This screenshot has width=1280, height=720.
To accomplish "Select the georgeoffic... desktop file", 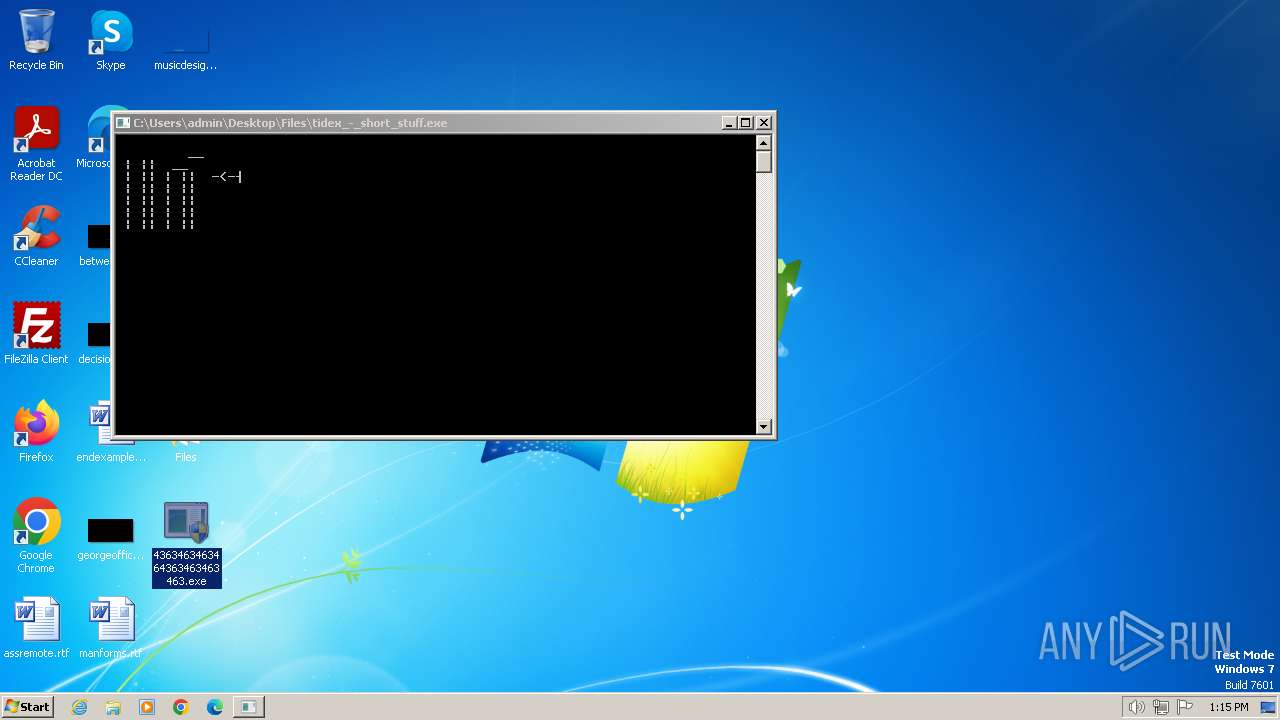I will pos(110,538).
